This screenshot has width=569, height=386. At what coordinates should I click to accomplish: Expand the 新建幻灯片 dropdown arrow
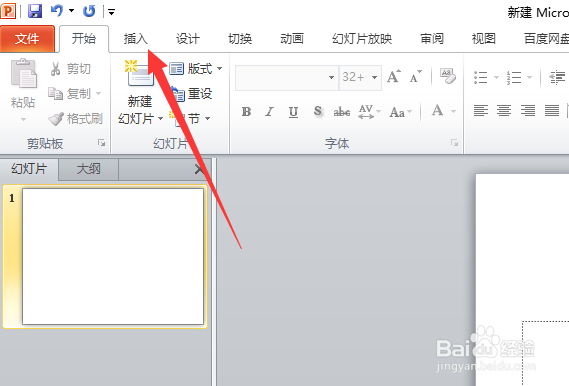[x=160, y=119]
